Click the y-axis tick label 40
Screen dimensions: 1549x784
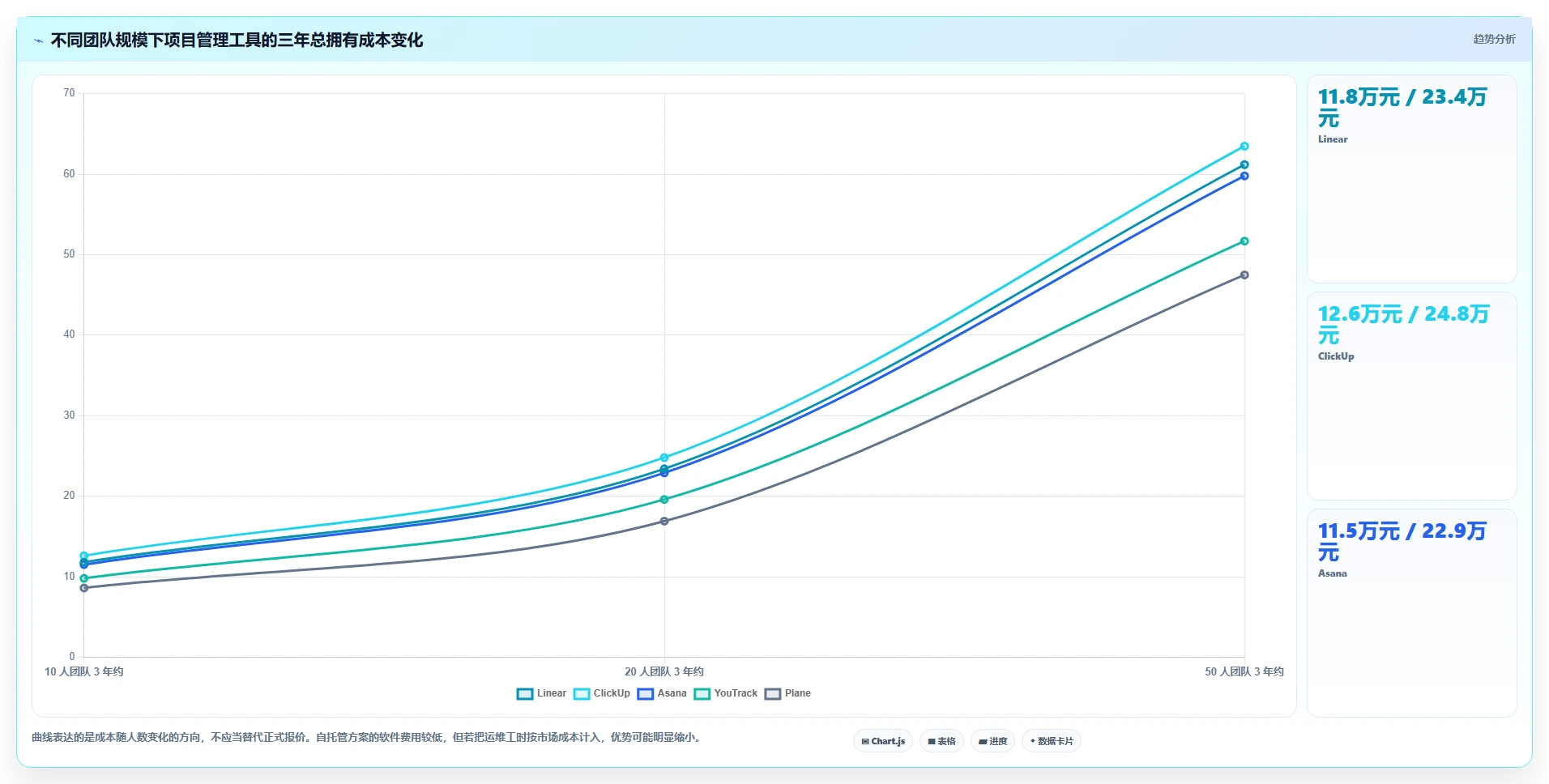click(69, 334)
